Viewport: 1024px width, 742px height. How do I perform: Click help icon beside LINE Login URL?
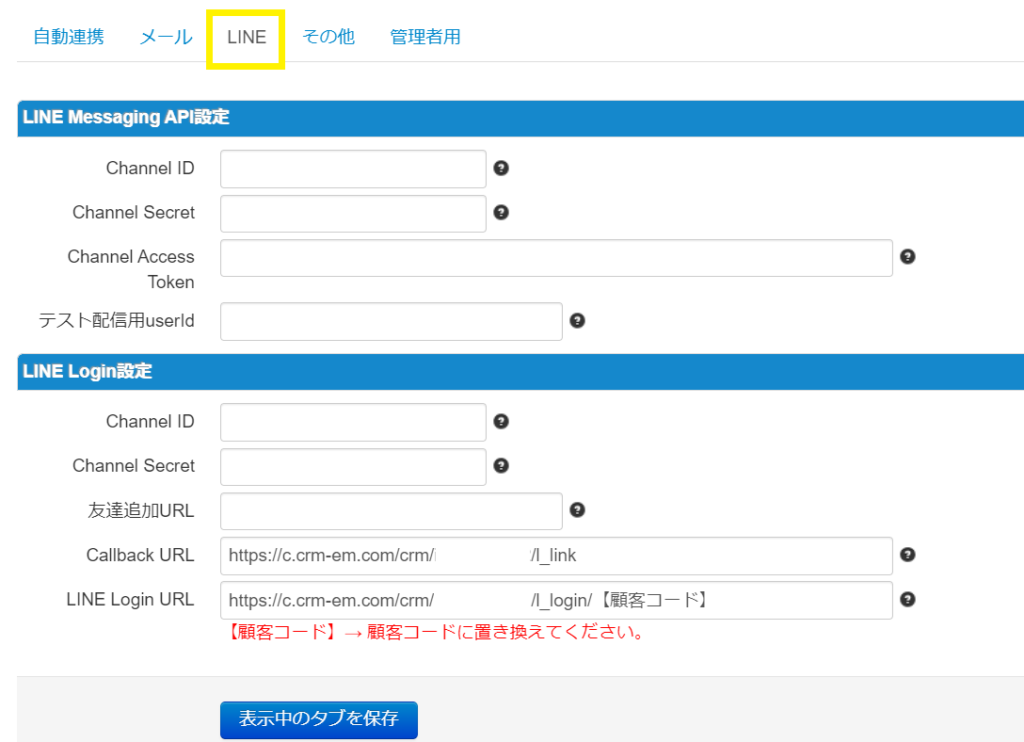point(908,599)
